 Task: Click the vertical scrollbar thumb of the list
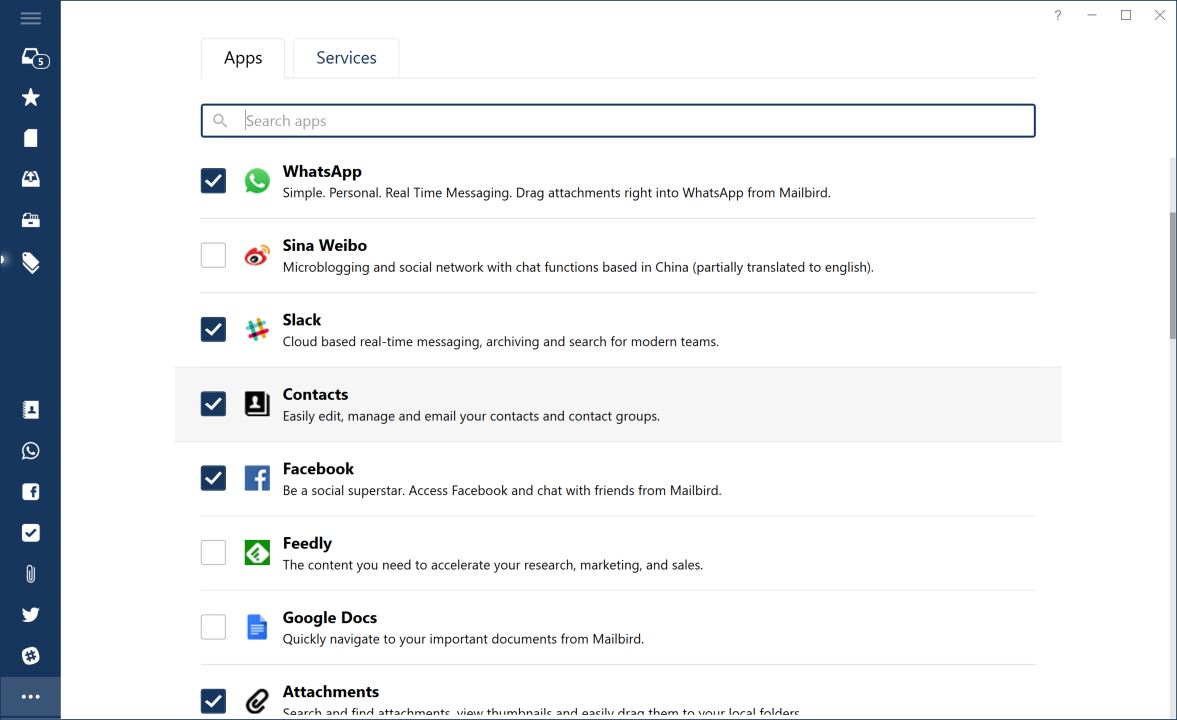click(x=1172, y=276)
